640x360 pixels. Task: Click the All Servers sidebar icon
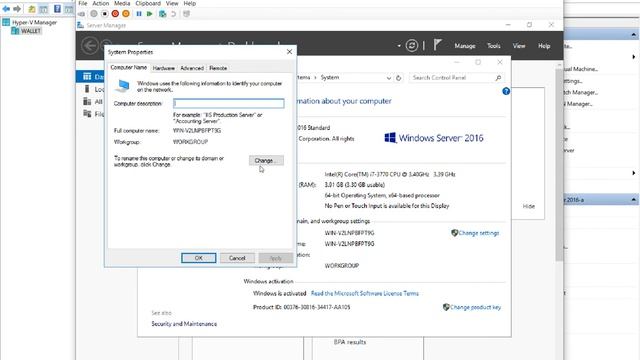[87, 101]
